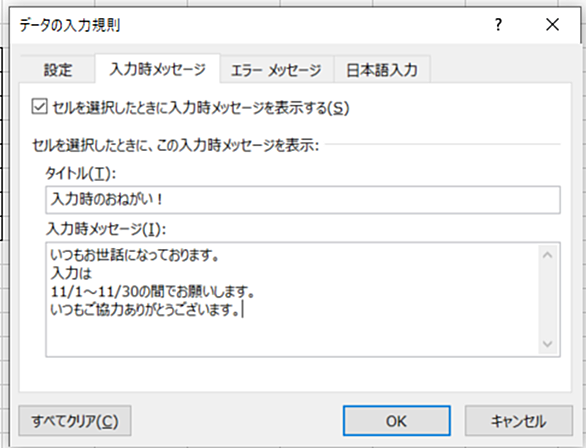Screen dimensions: 586x448
Task: Go to the 日本語入力 tab
Action: [x=382, y=70]
